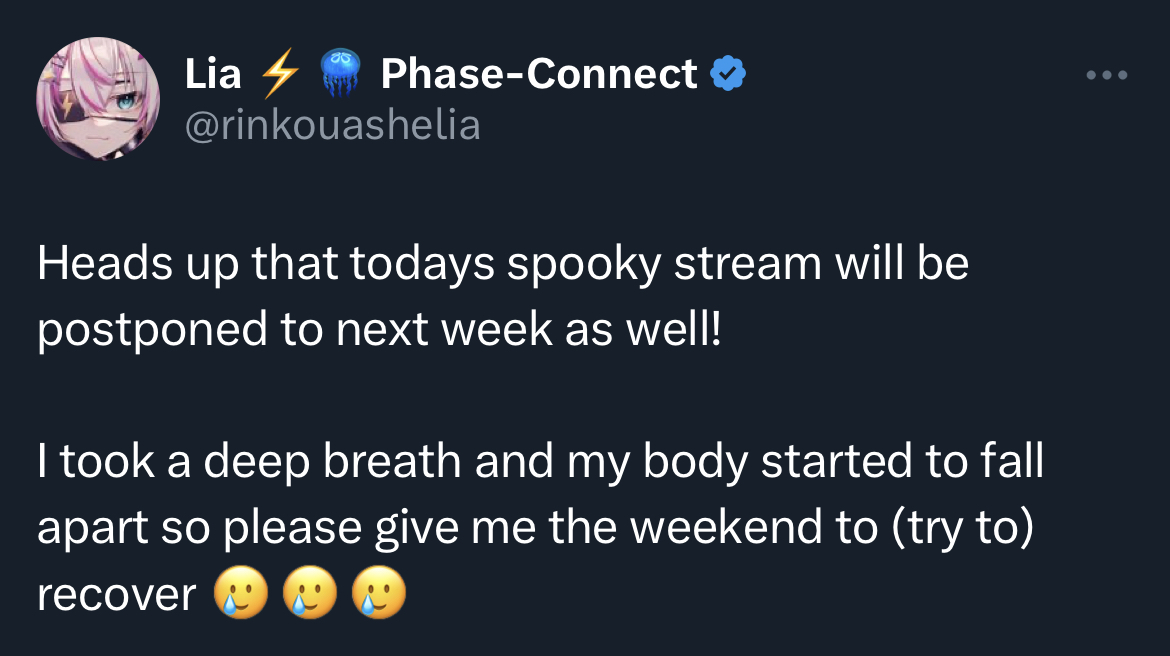Click the blue verified checkmark badge
1170x656 pixels.
[x=728, y=73]
